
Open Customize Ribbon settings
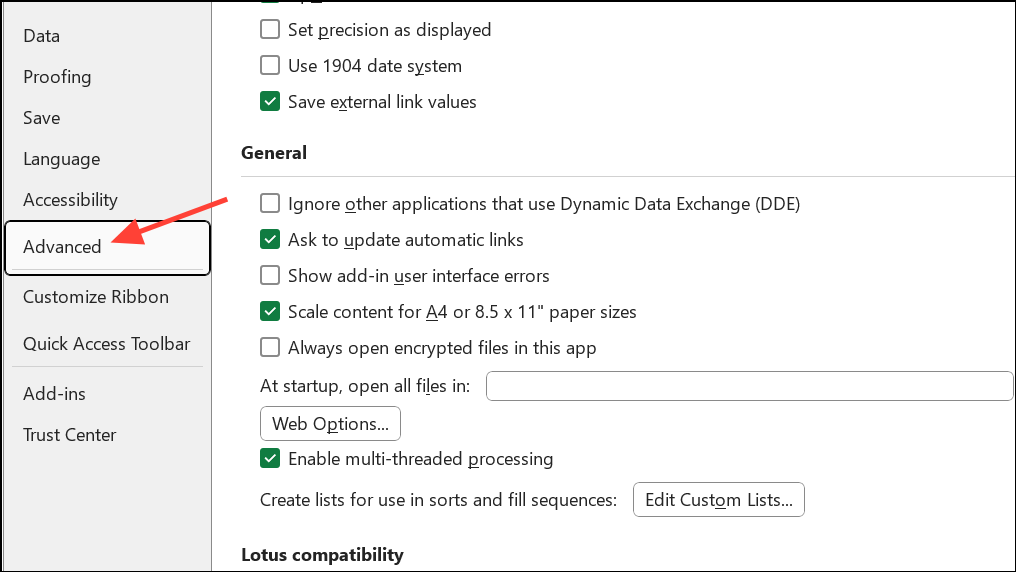click(96, 297)
